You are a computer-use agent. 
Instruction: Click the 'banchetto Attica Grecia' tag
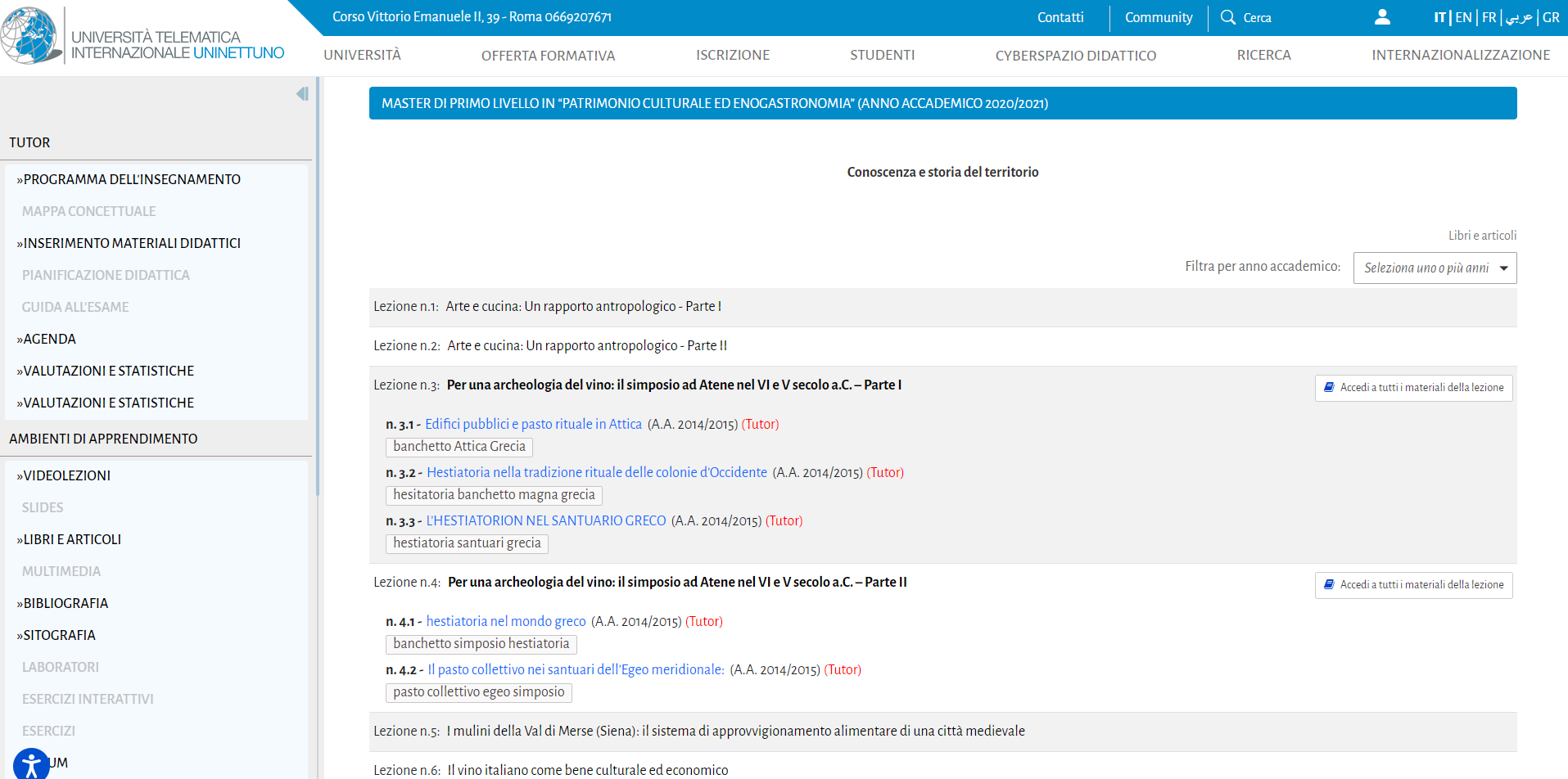tap(459, 447)
